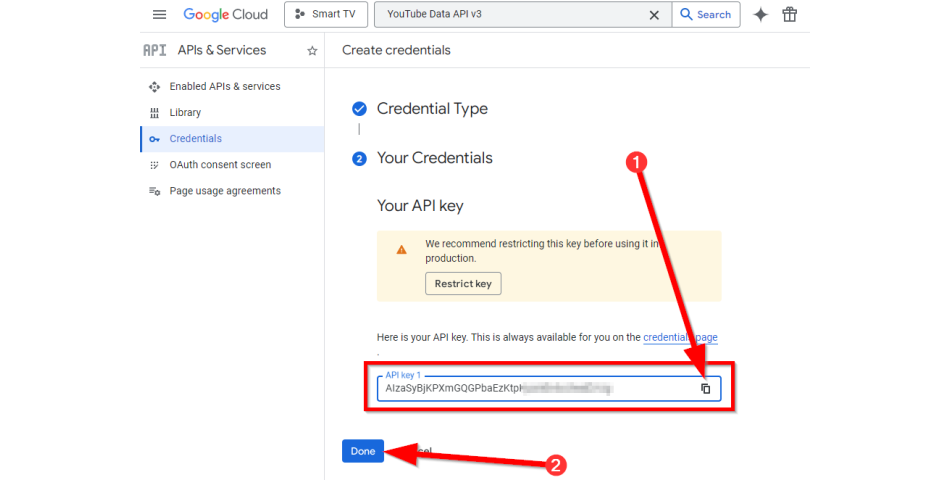This screenshot has width=950, height=480.
Task: Open Page usage agreements
Action: point(224,191)
